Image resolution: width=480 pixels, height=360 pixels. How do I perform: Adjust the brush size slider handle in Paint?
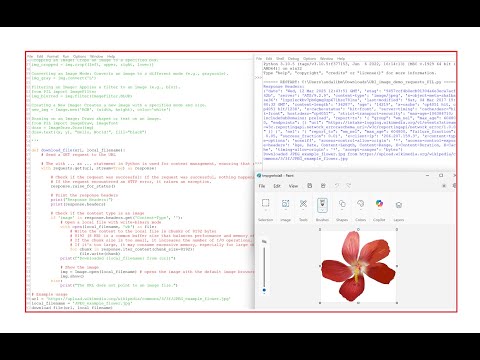pos(264,290)
